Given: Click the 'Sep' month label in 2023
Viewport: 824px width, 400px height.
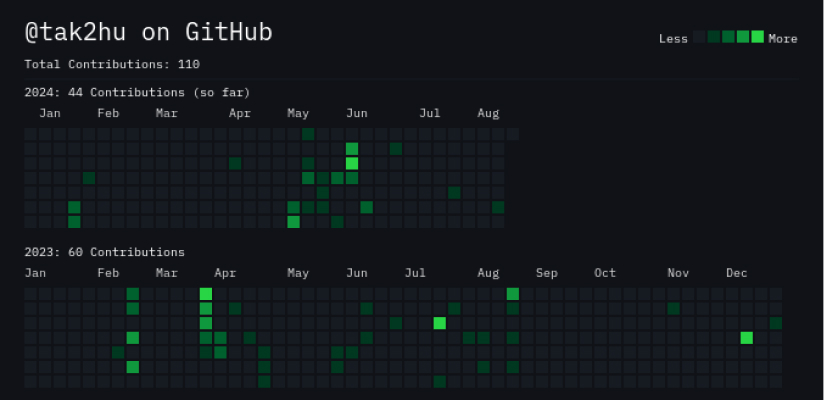Looking at the screenshot, I should [547, 273].
